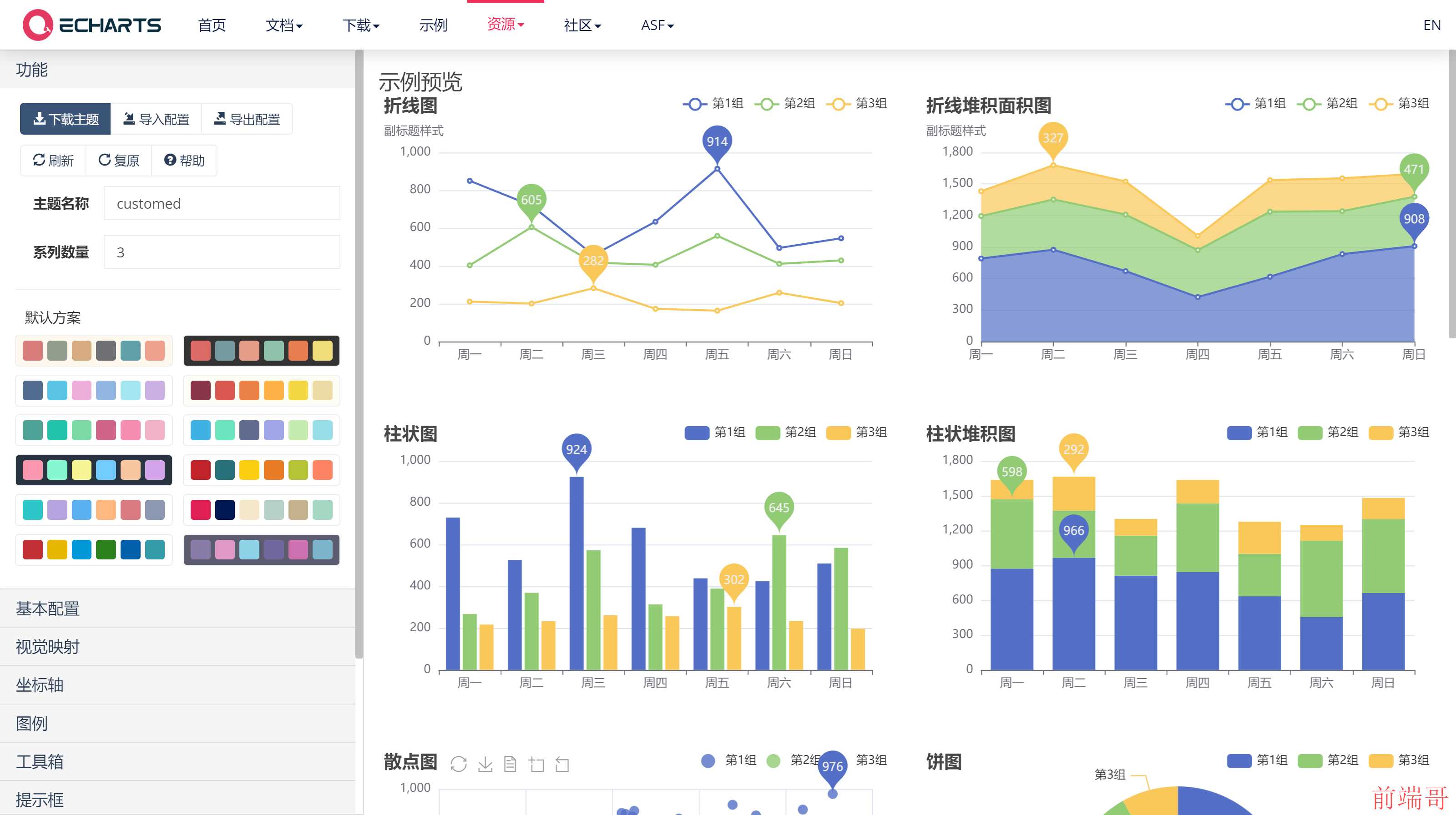Go to 首页 in the navigation
Screen dimensions: 1456x815
(212, 25)
